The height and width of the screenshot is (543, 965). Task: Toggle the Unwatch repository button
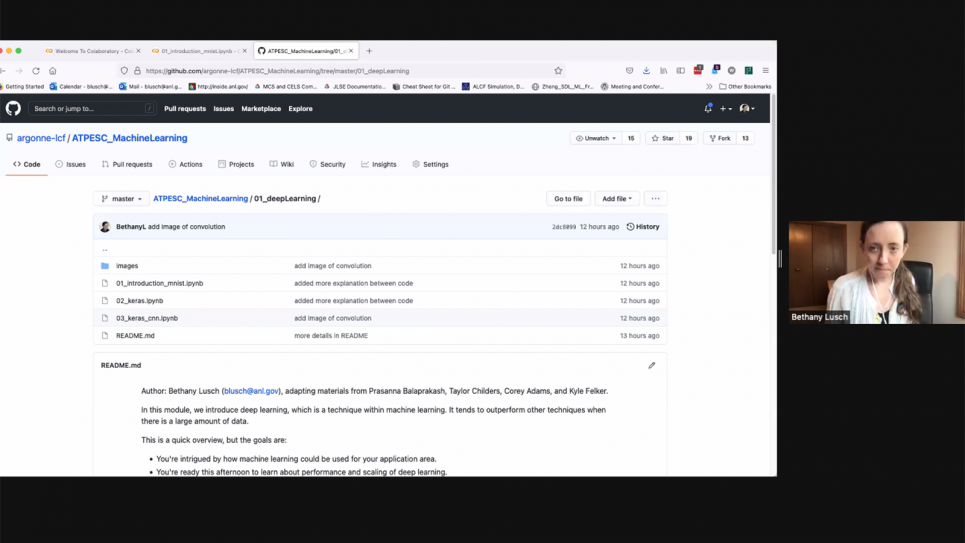point(596,138)
